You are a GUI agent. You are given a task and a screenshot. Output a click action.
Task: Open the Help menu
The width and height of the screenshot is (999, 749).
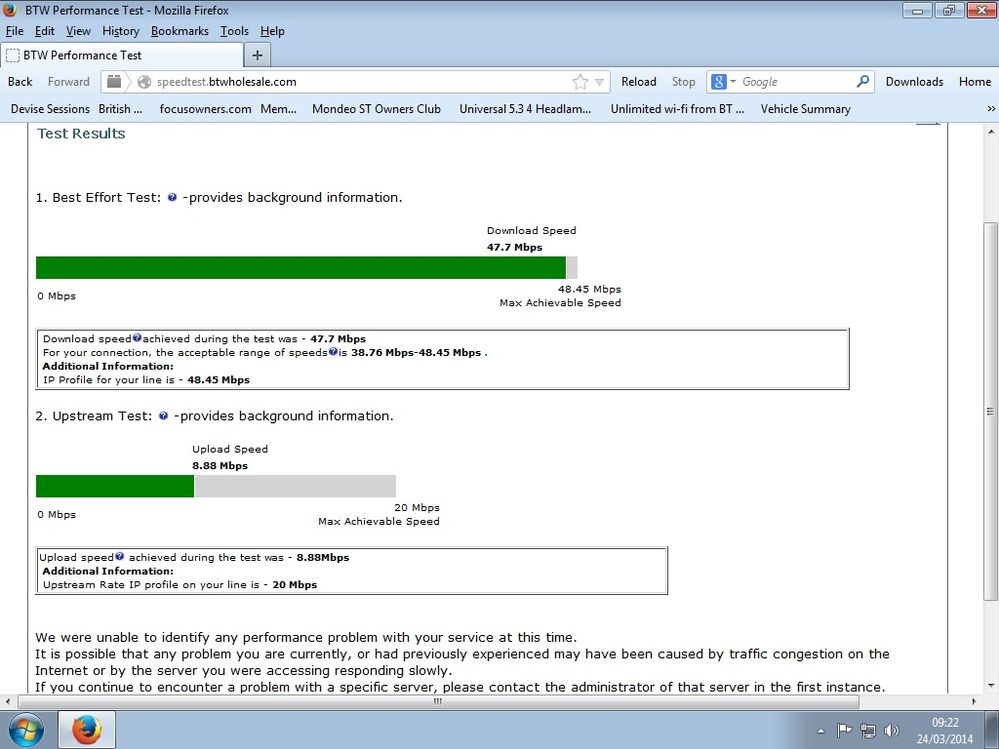click(x=272, y=31)
